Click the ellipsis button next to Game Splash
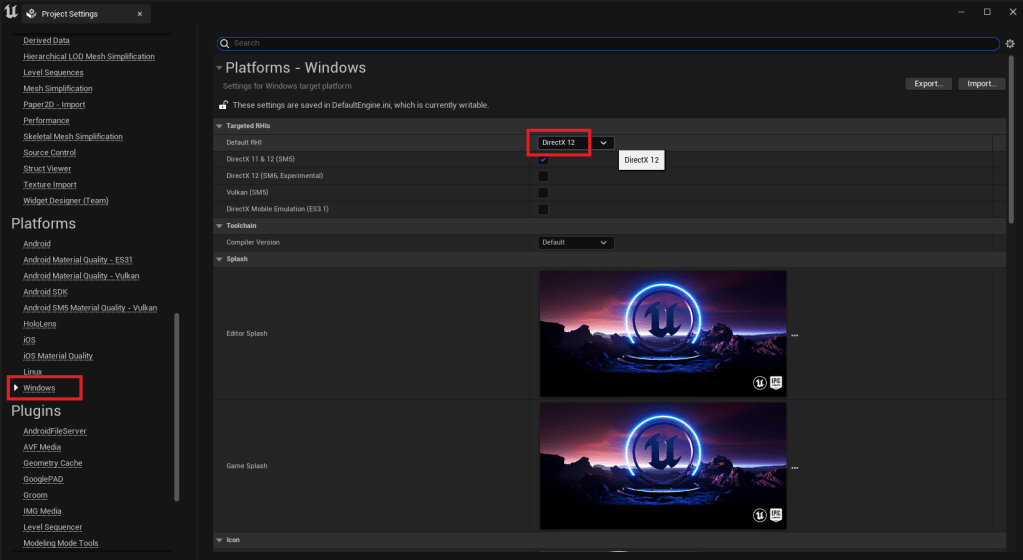The image size is (1023, 560). click(x=795, y=467)
